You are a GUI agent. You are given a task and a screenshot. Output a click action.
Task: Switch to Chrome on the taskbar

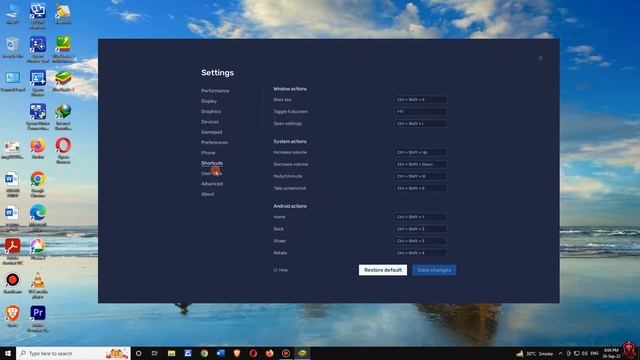pyautogui.click(x=204, y=353)
